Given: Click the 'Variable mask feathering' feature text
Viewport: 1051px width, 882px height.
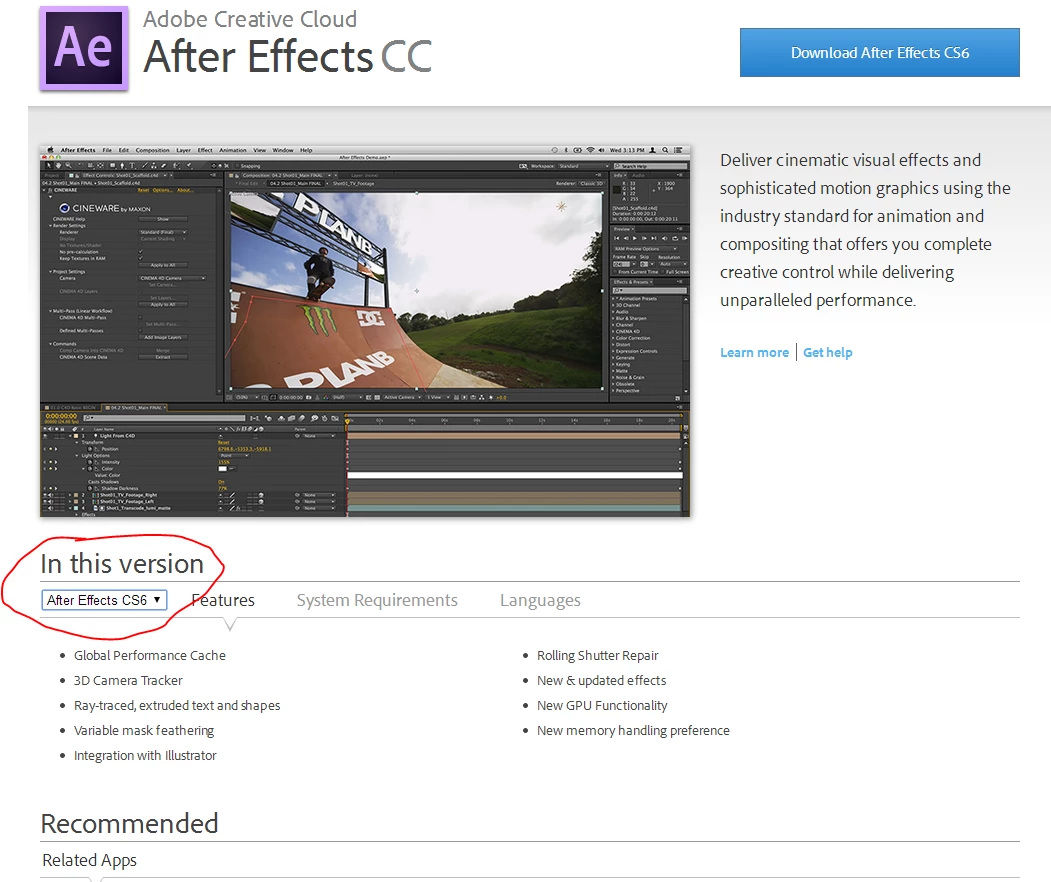Looking at the screenshot, I should tap(144, 731).
